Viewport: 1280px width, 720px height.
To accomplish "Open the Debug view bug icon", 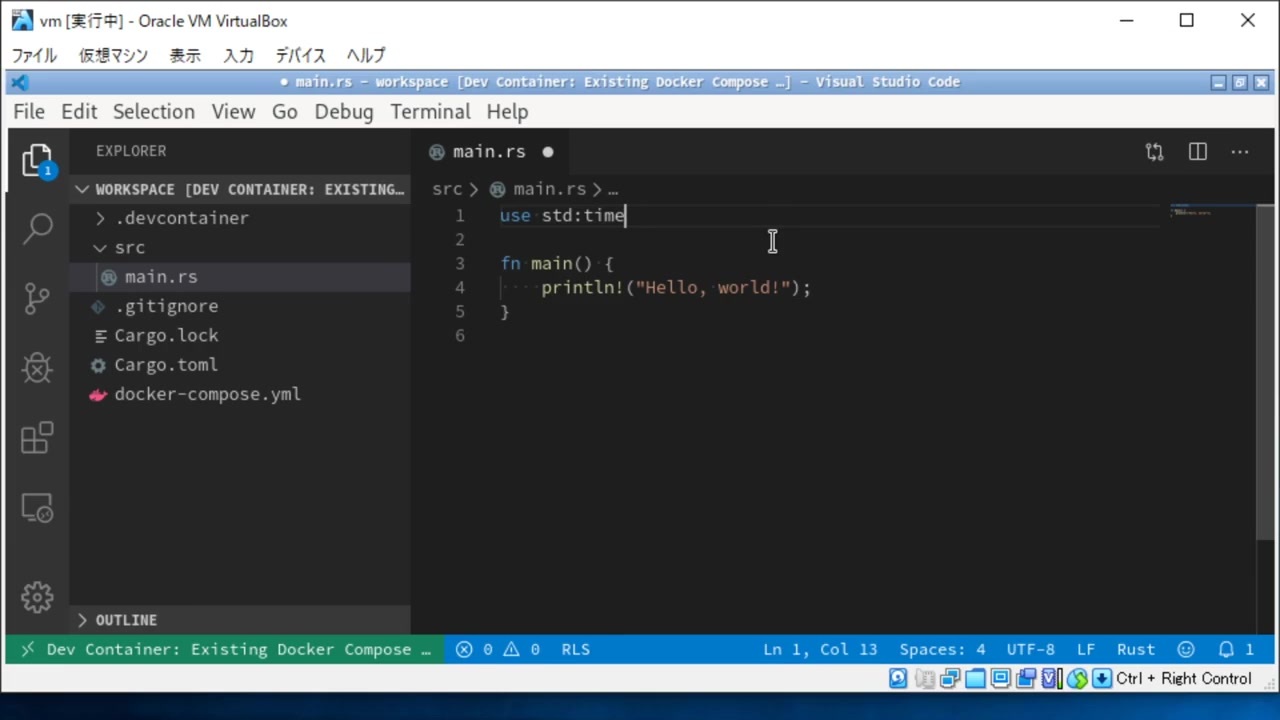I will pyautogui.click(x=37, y=368).
